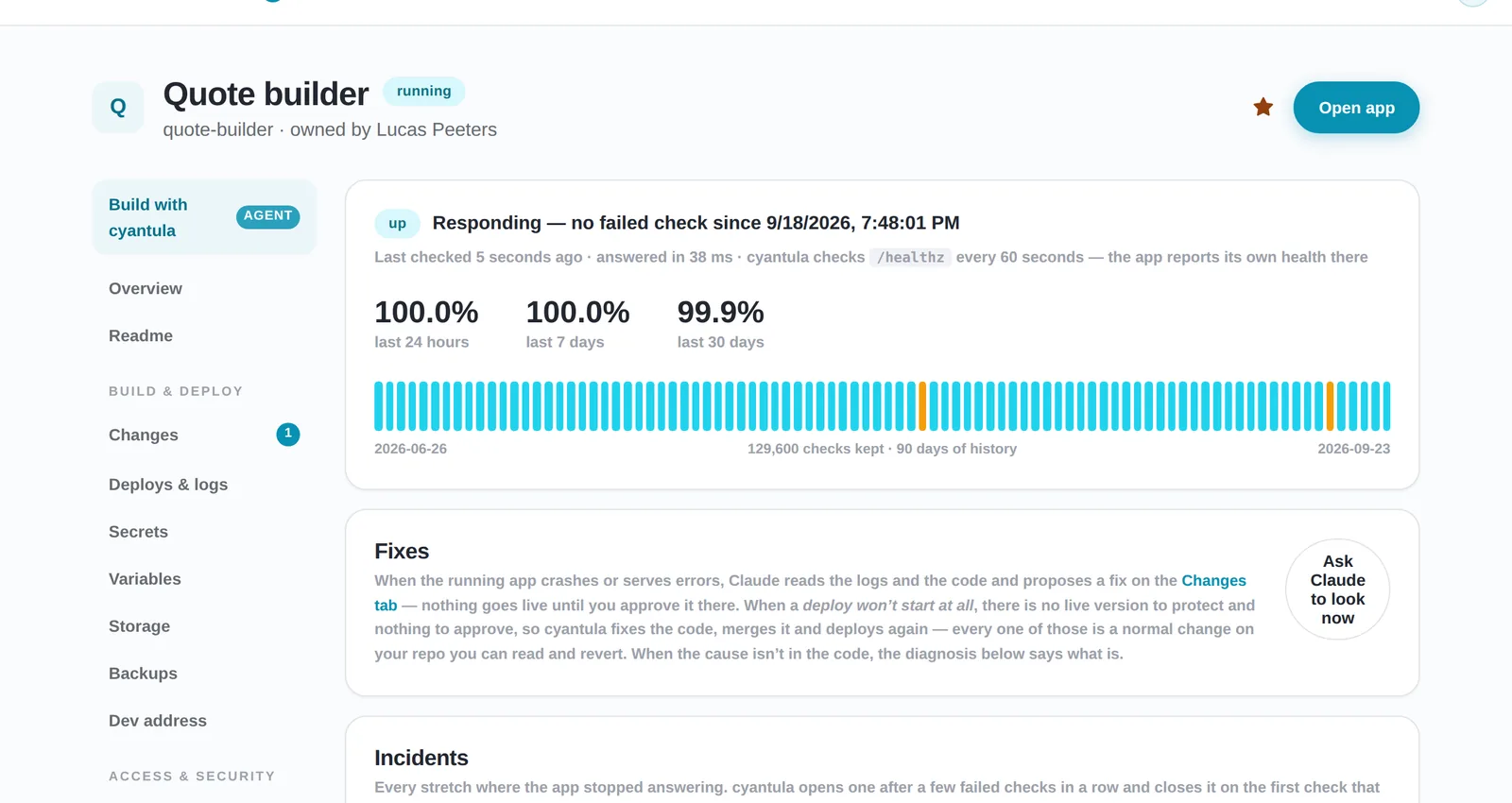This screenshot has height=803, width=1512.
Task: Click the owner text Lucas Peeters
Action: pos(437,130)
